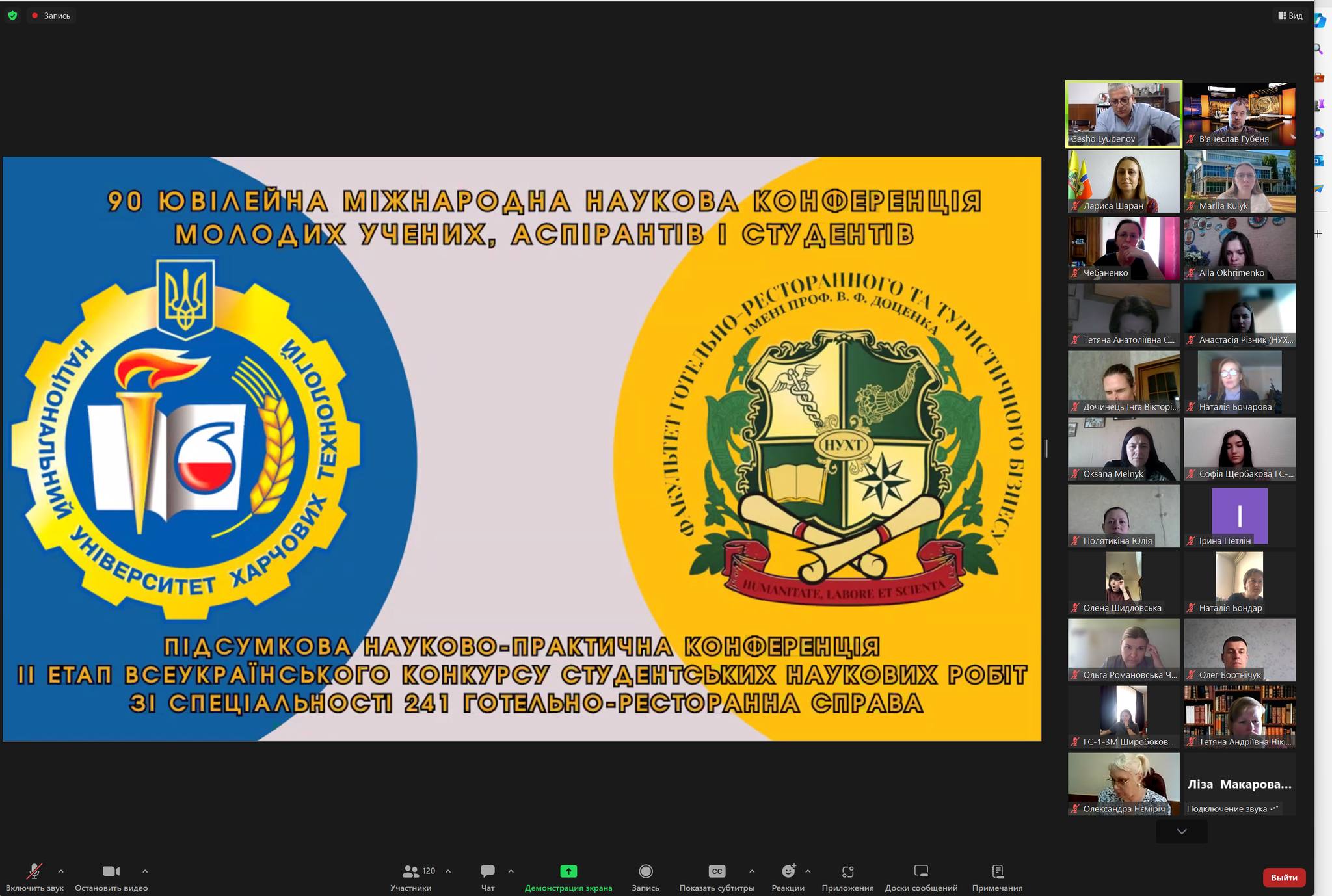Unmute with Включить звук microphone

click(x=34, y=871)
